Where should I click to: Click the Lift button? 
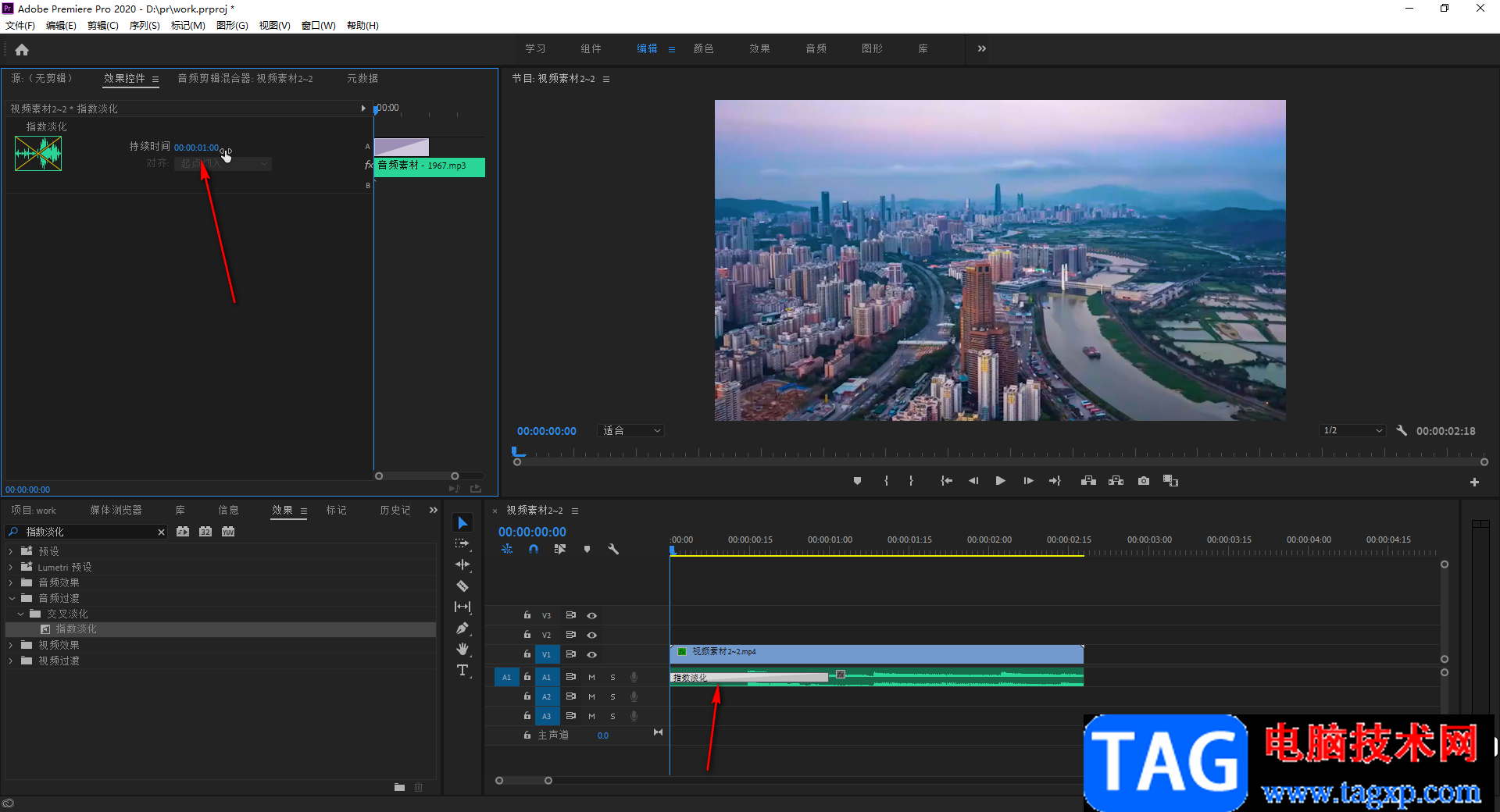[x=1088, y=481]
